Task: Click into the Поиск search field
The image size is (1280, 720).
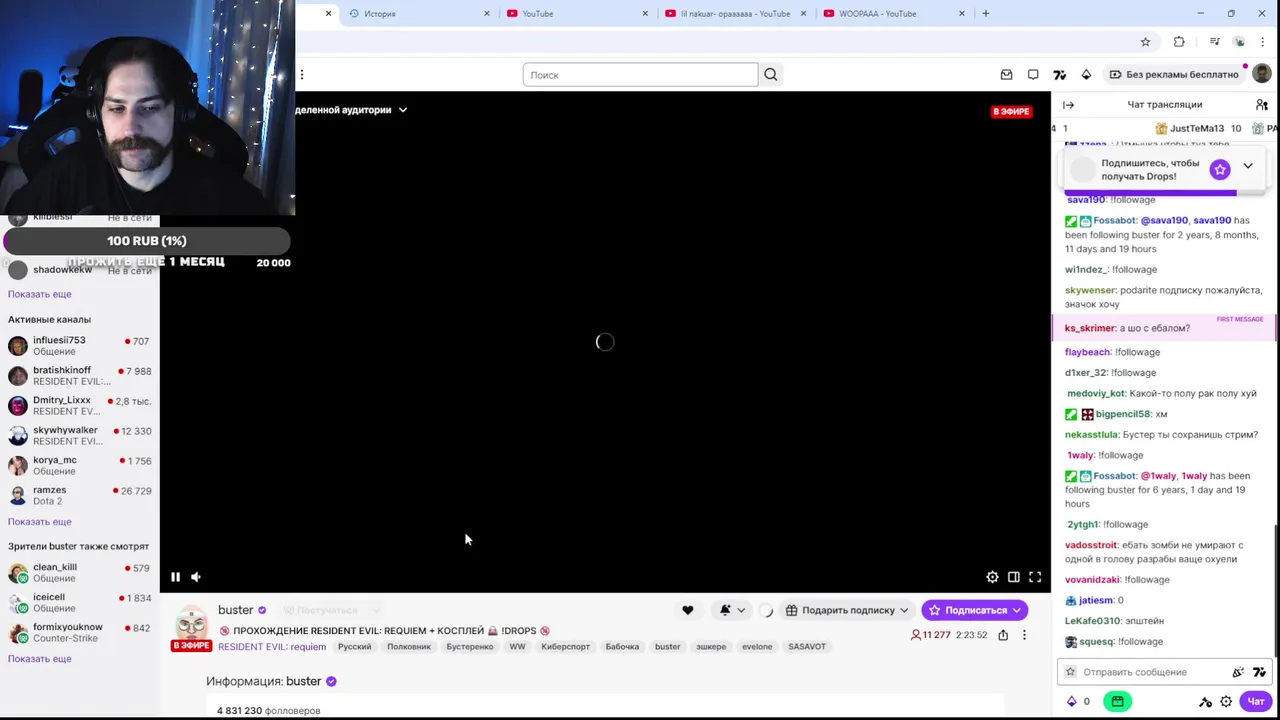Action: (640, 75)
